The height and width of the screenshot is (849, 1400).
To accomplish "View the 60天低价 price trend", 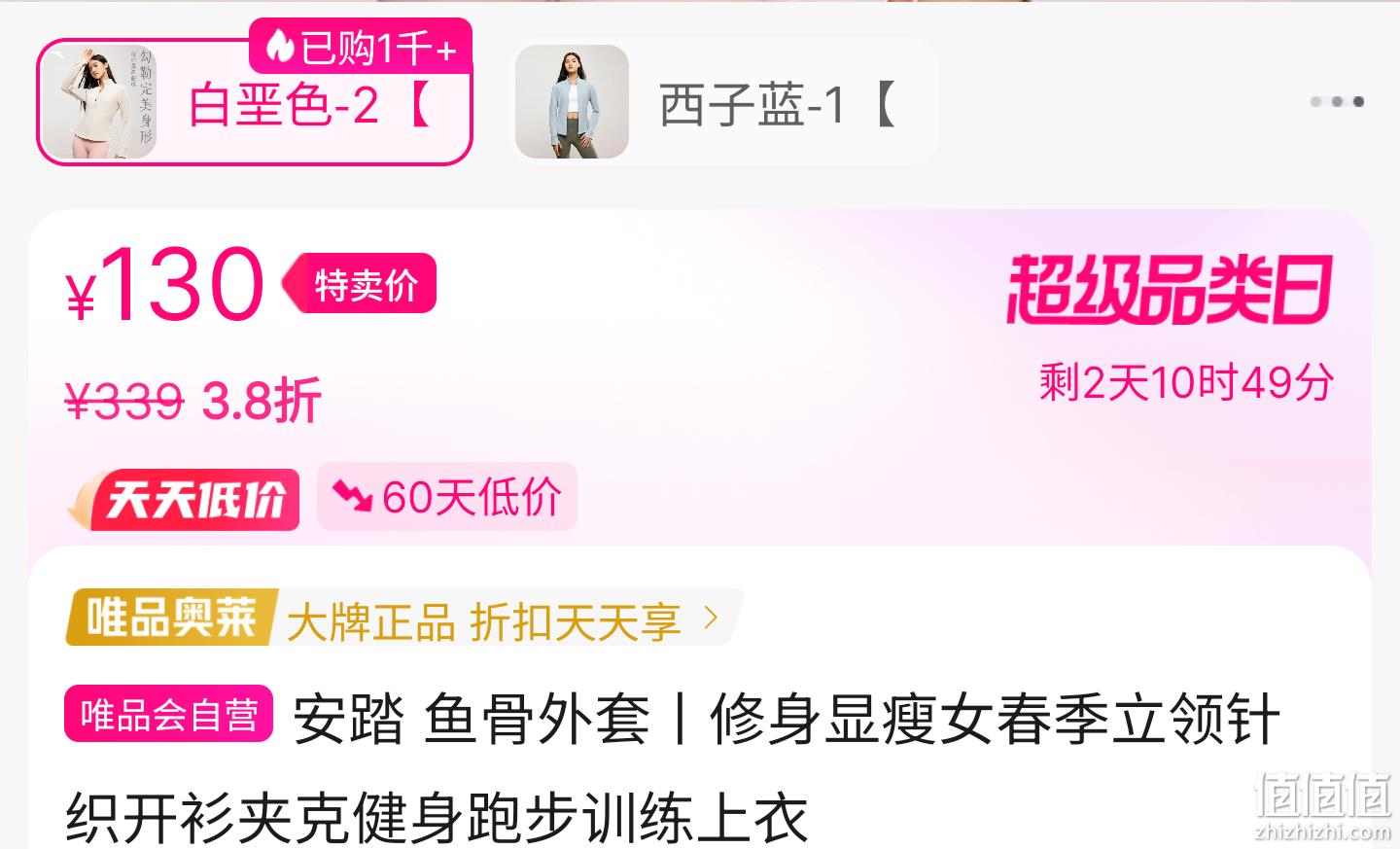I will (x=447, y=497).
